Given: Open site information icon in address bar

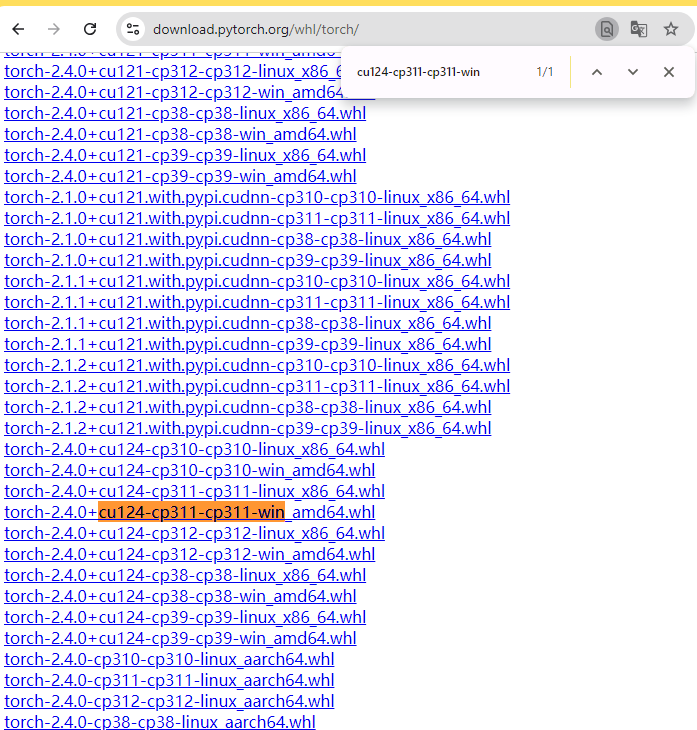Looking at the screenshot, I should point(133,29).
